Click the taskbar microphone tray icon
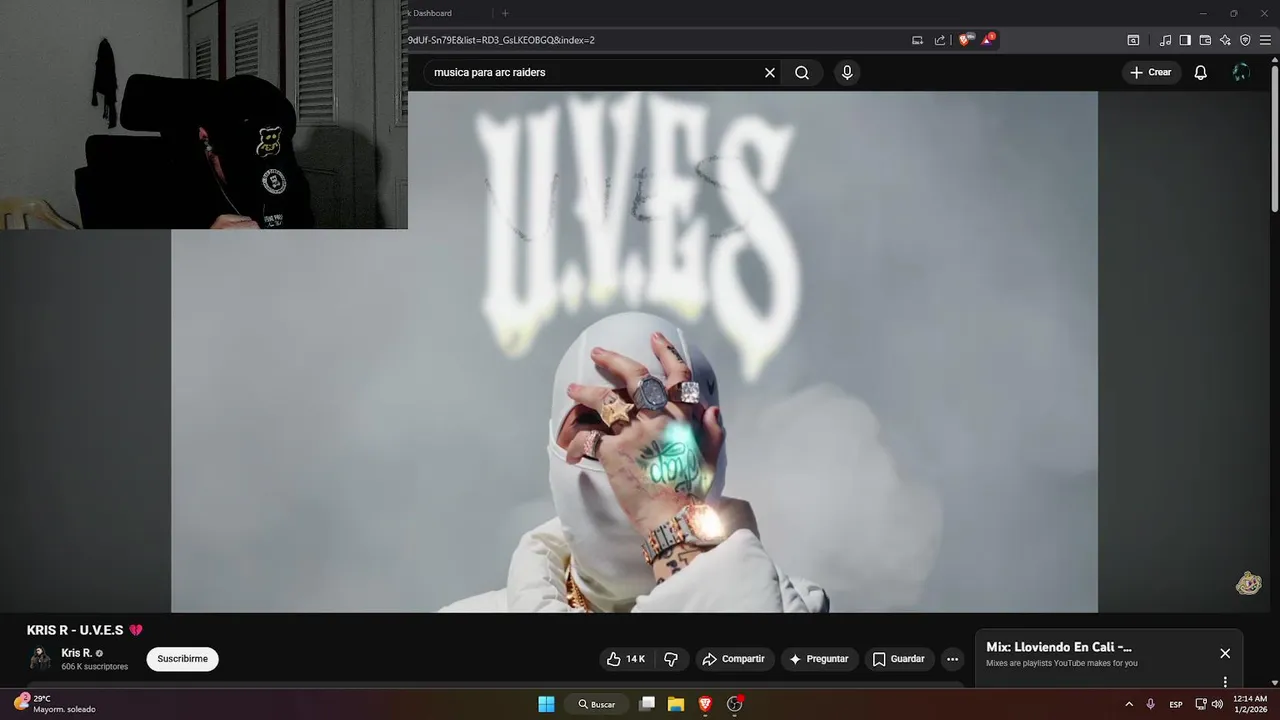 (1151, 704)
